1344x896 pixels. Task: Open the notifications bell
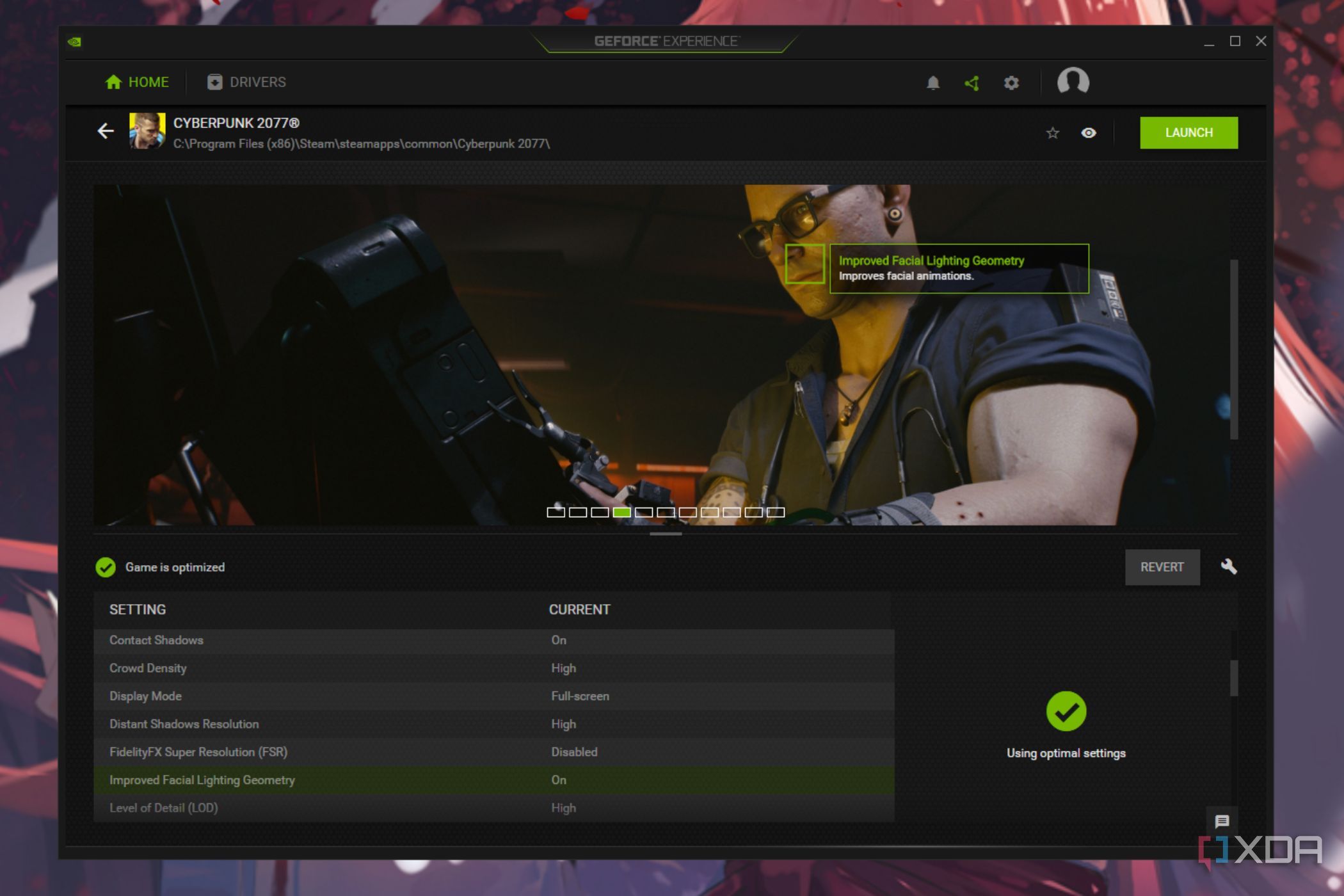coord(933,83)
